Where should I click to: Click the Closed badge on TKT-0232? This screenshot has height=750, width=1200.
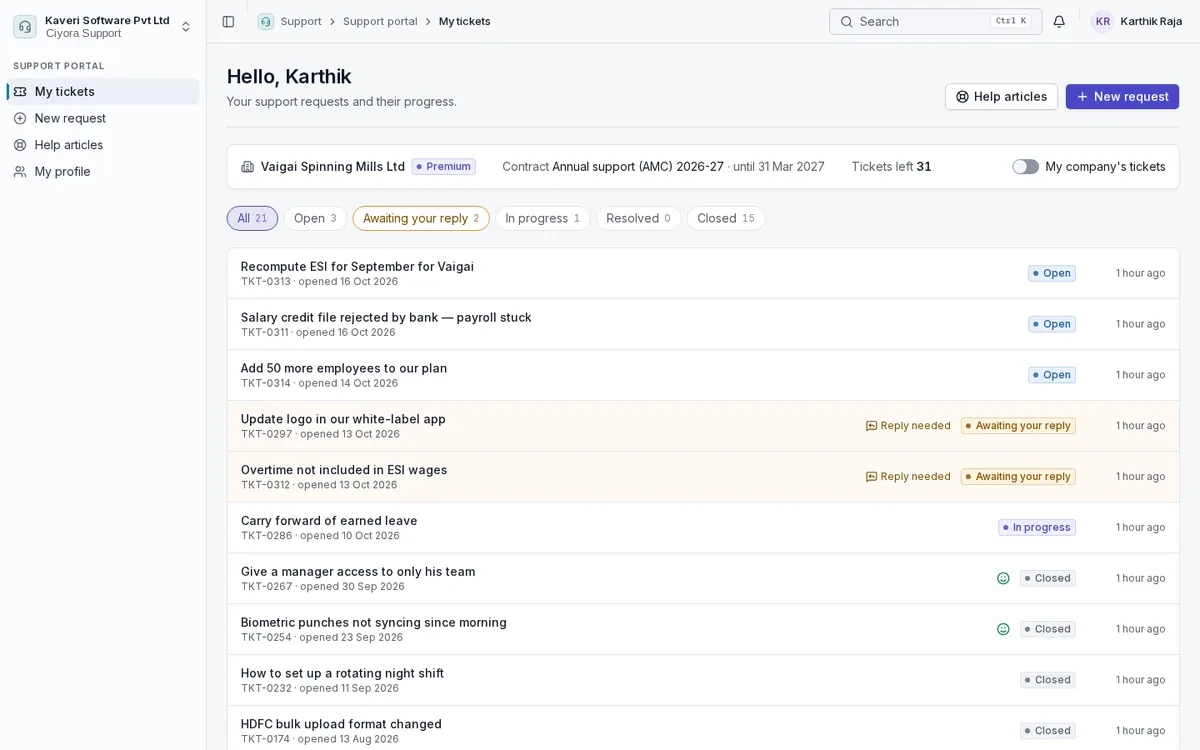1048,680
